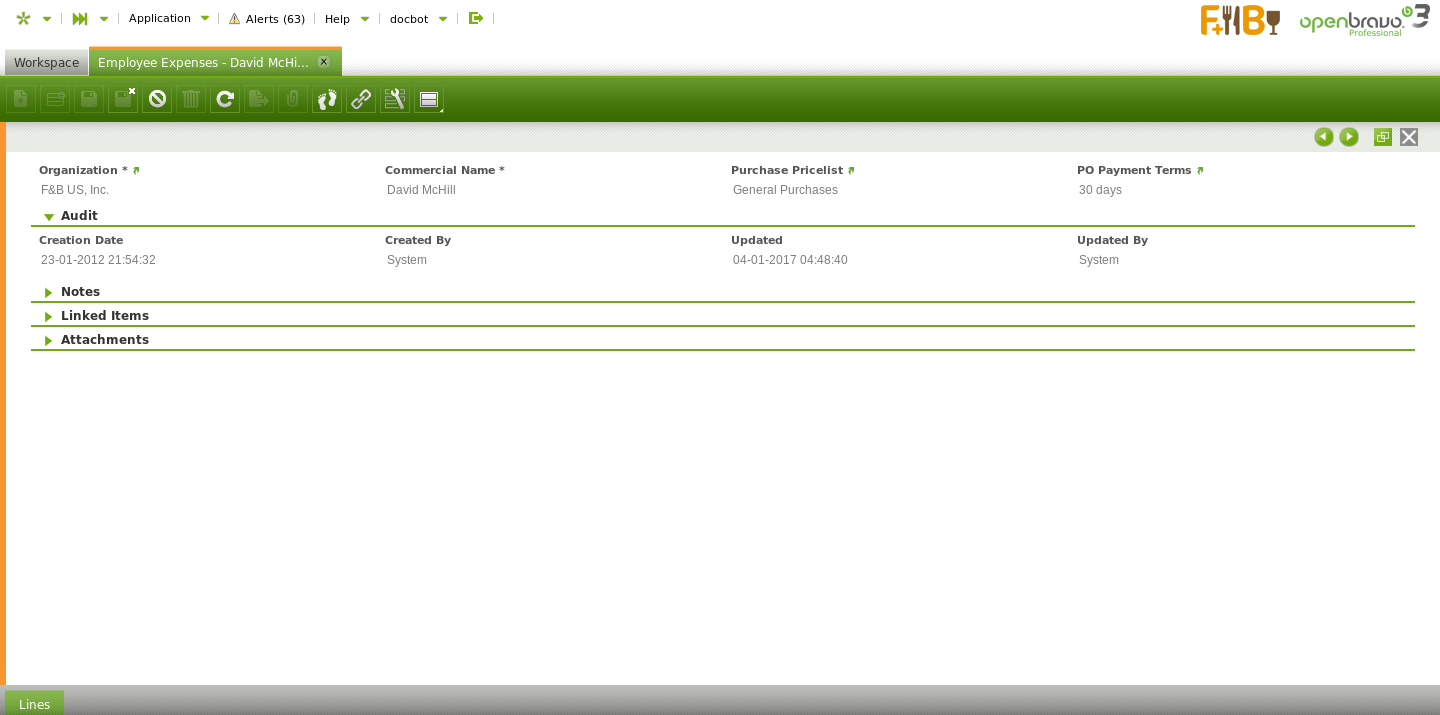The image size is (1440, 715).
Task: Follow the Organization field link arrow
Action: (x=136, y=171)
